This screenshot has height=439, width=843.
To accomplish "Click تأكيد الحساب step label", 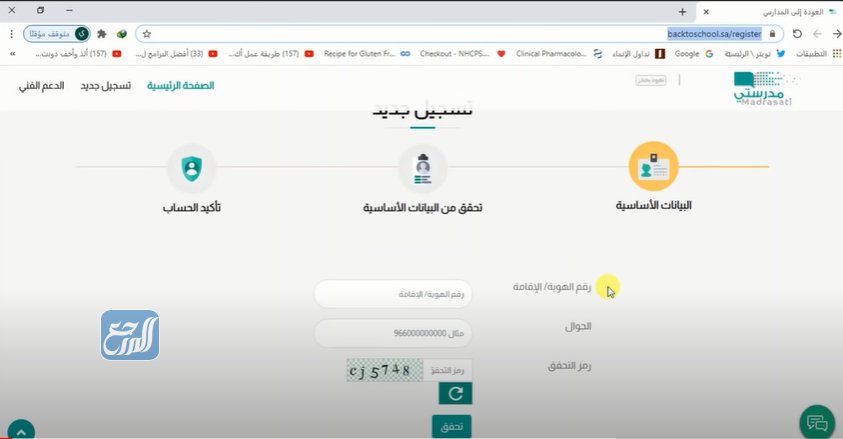I will pyautogui.click(x=192, y=207).
